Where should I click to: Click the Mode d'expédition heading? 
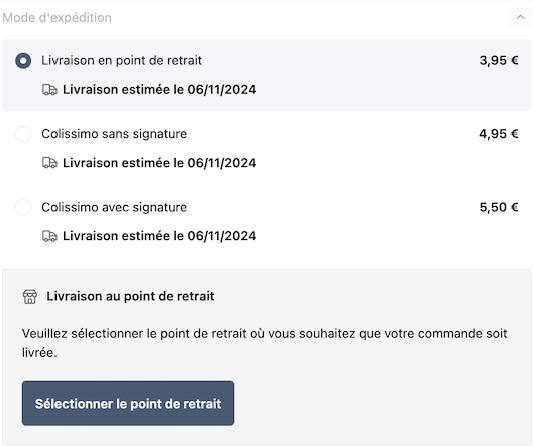coord(57,18)
